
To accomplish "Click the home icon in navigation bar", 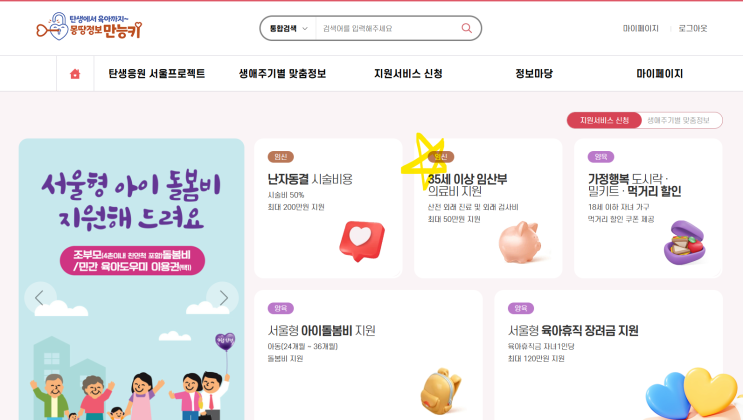I will 75,74.
